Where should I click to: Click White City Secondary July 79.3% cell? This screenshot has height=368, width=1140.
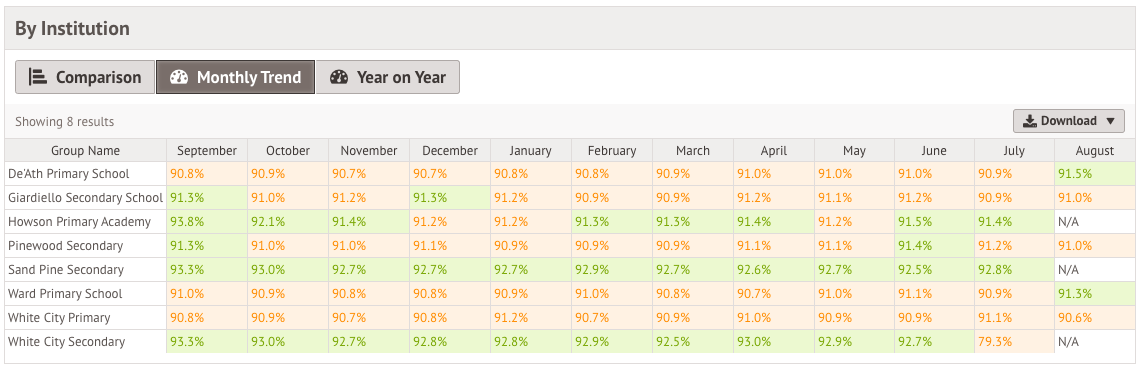tap(1014, 342)
